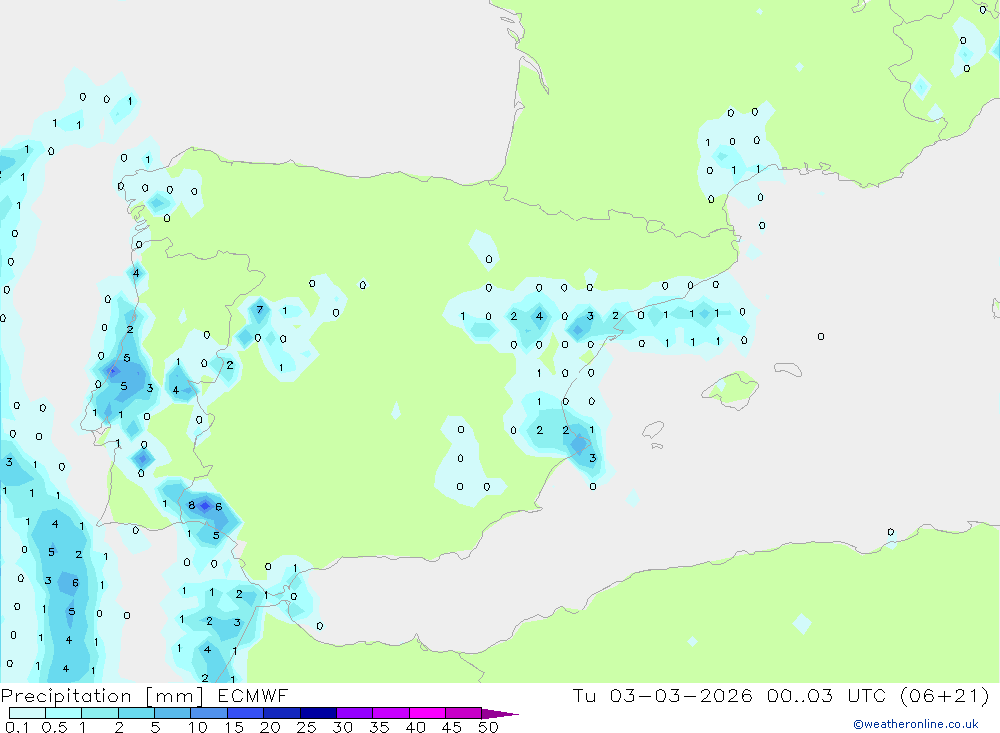Viewport: 1000px width, 733px height.
Task: Click the '[mm]' unit label
Action: tap(175, 696)
